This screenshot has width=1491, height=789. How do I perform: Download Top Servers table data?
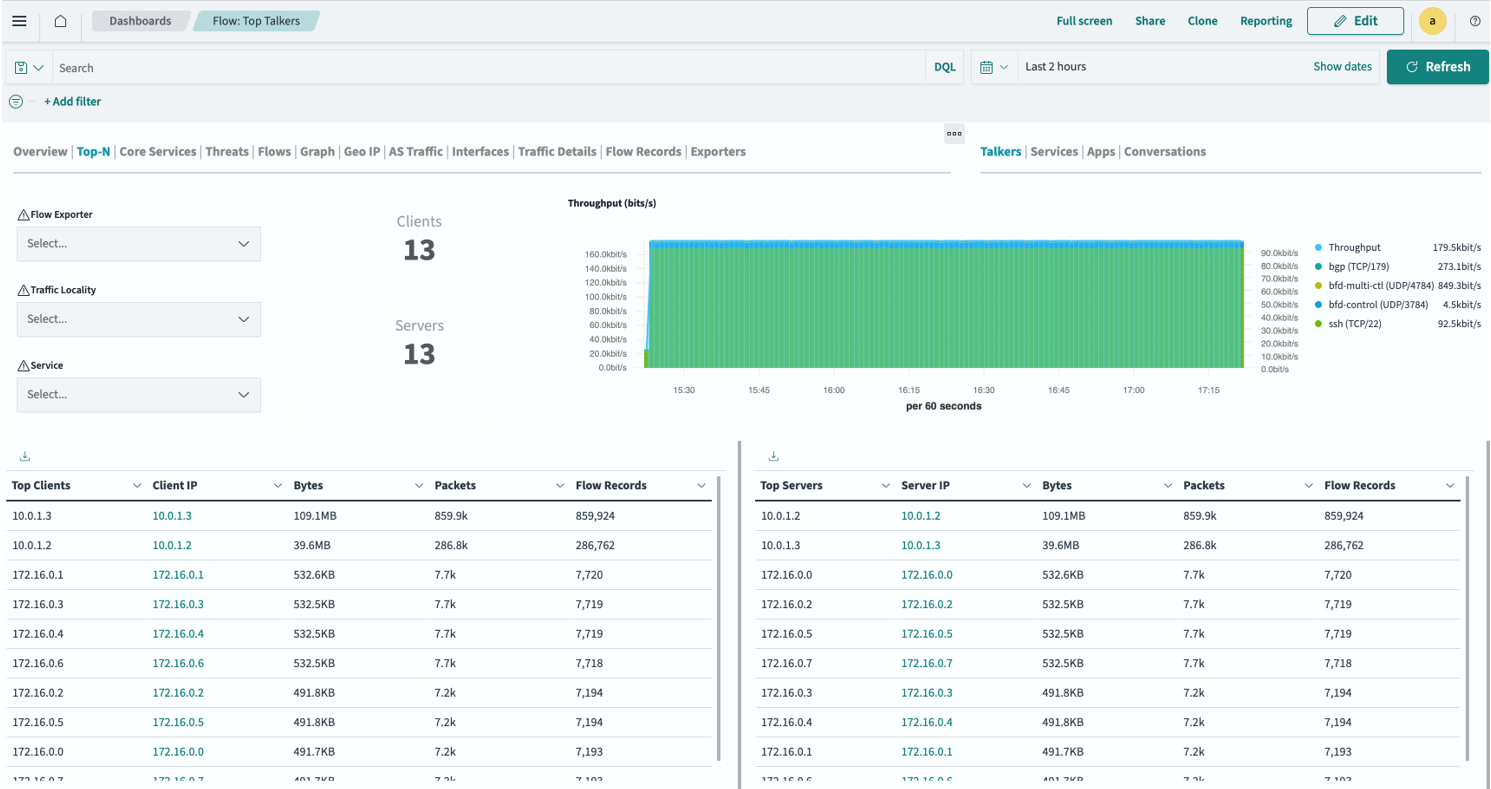point(773,457)
